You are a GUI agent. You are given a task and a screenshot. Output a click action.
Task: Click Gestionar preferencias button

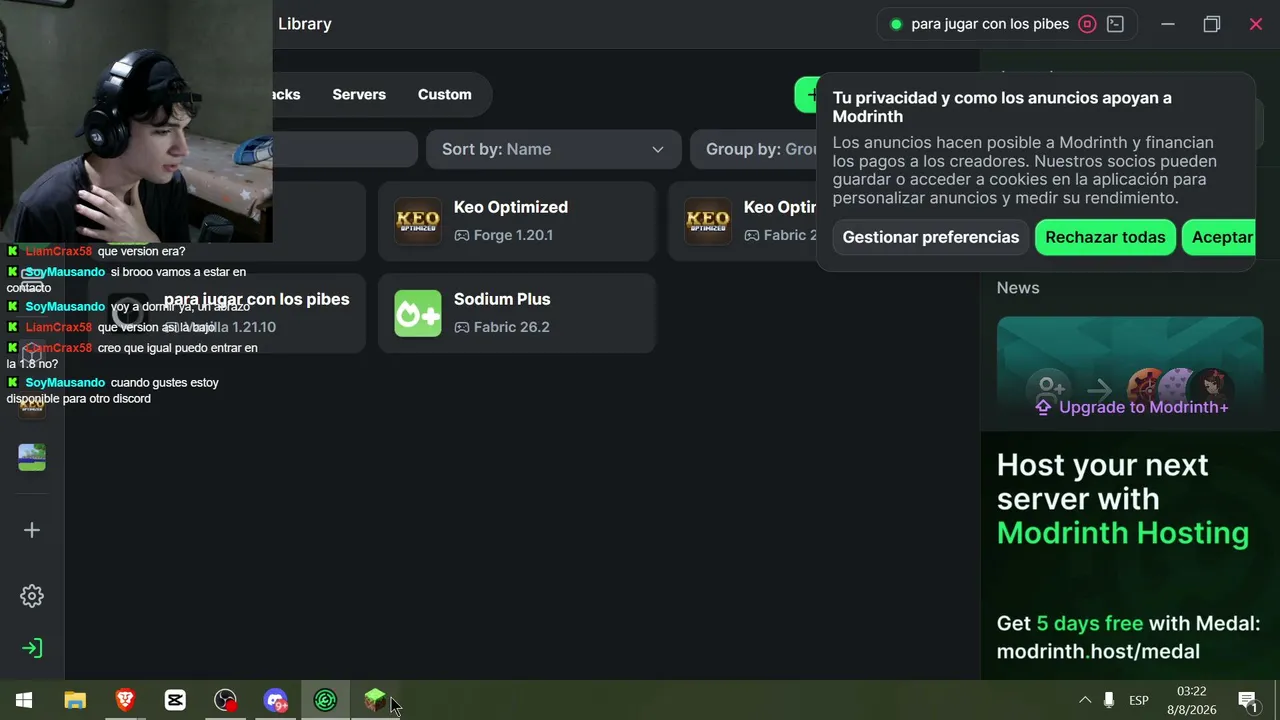pyautogui.click(x=931, y=237)
